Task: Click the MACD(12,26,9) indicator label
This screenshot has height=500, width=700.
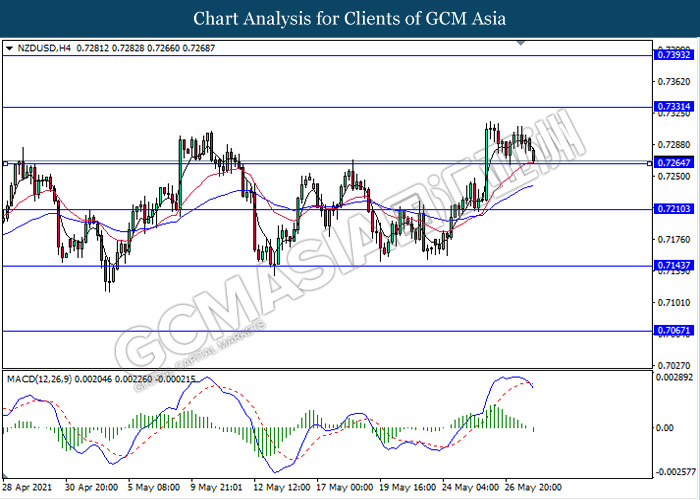Action: (39, 379)
